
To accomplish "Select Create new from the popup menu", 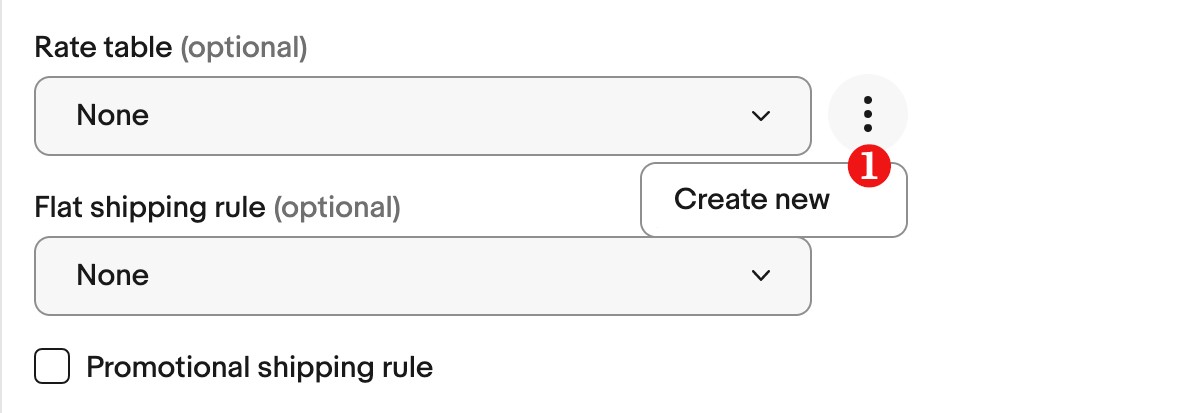I will 774,200.
